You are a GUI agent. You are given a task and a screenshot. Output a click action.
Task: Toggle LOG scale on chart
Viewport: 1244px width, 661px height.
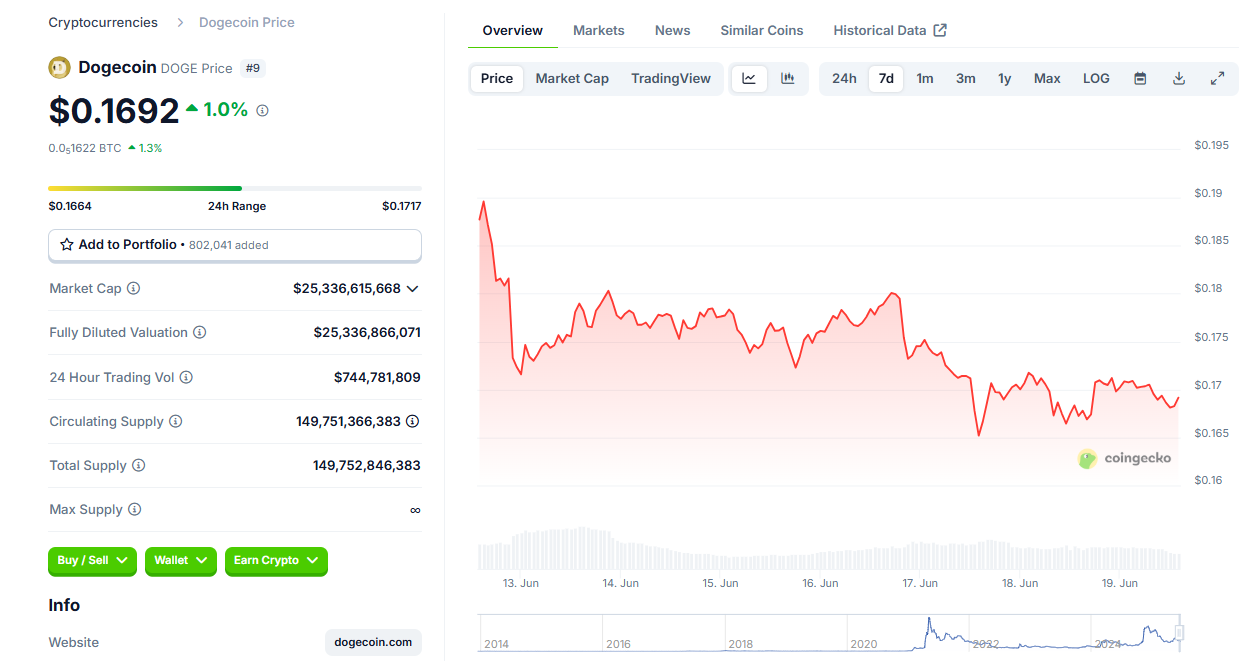(x=1096, y=78)
